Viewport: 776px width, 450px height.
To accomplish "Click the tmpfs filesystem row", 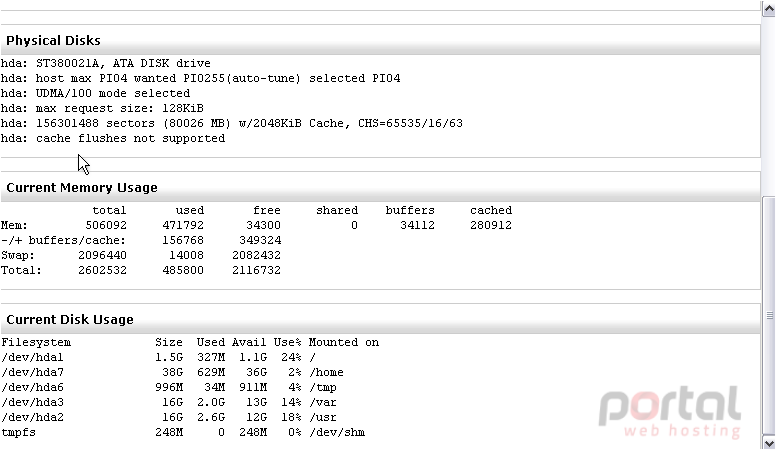I will 183,432.
